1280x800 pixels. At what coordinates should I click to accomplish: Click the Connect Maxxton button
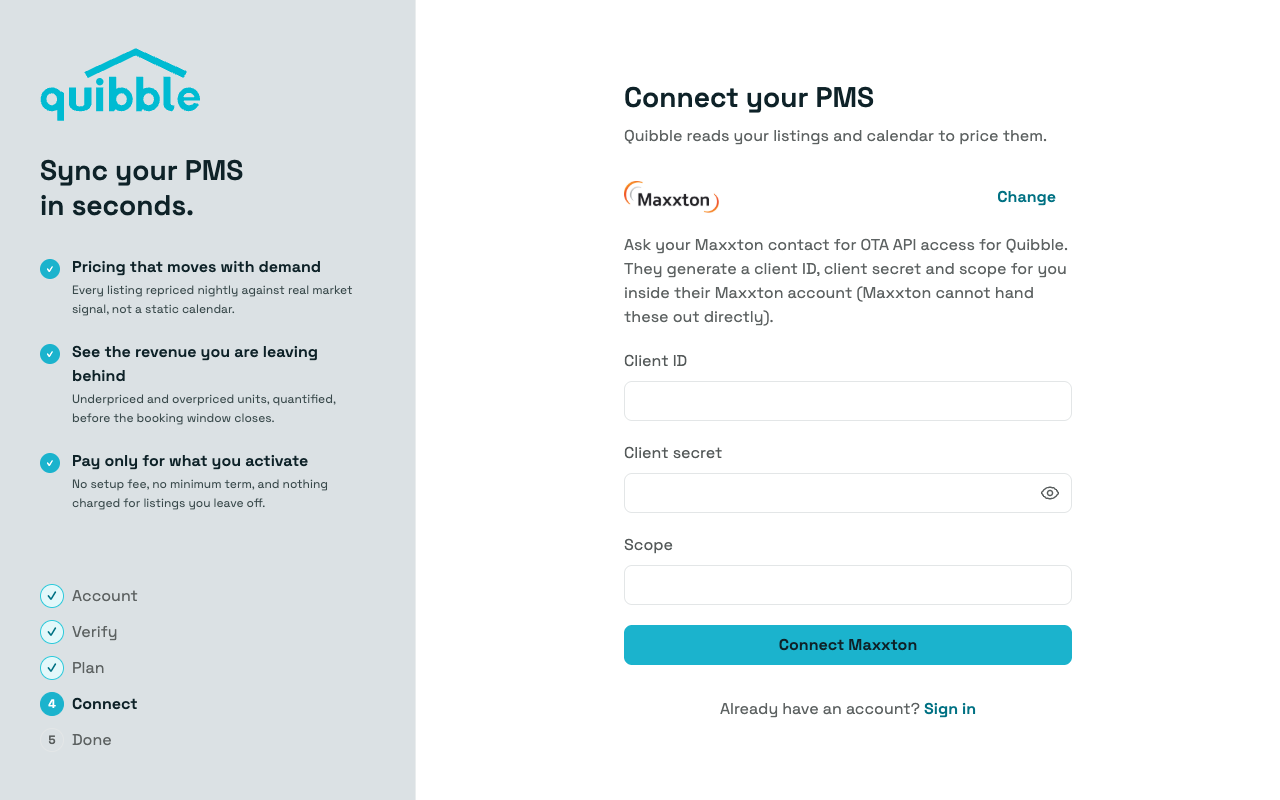[848, 645]
